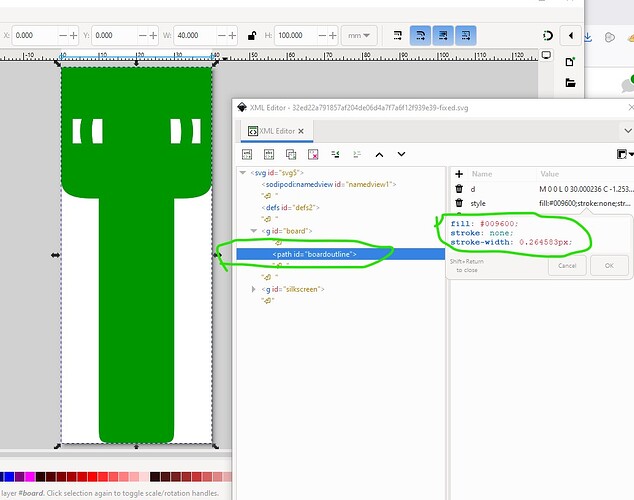Click the left-middle scale handle of selection

55,255
